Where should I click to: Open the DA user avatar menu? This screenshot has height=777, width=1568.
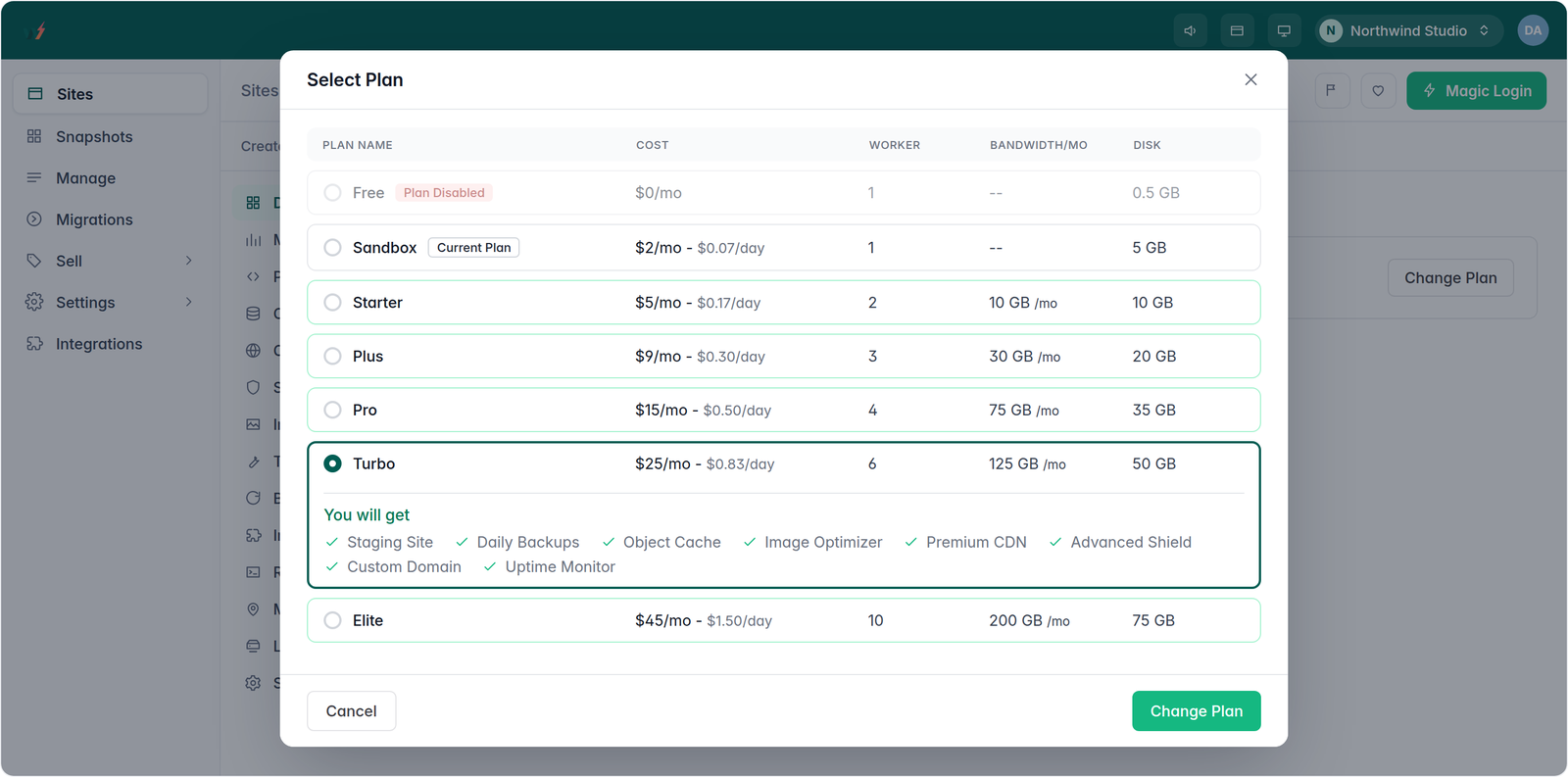click(1533, 30)
